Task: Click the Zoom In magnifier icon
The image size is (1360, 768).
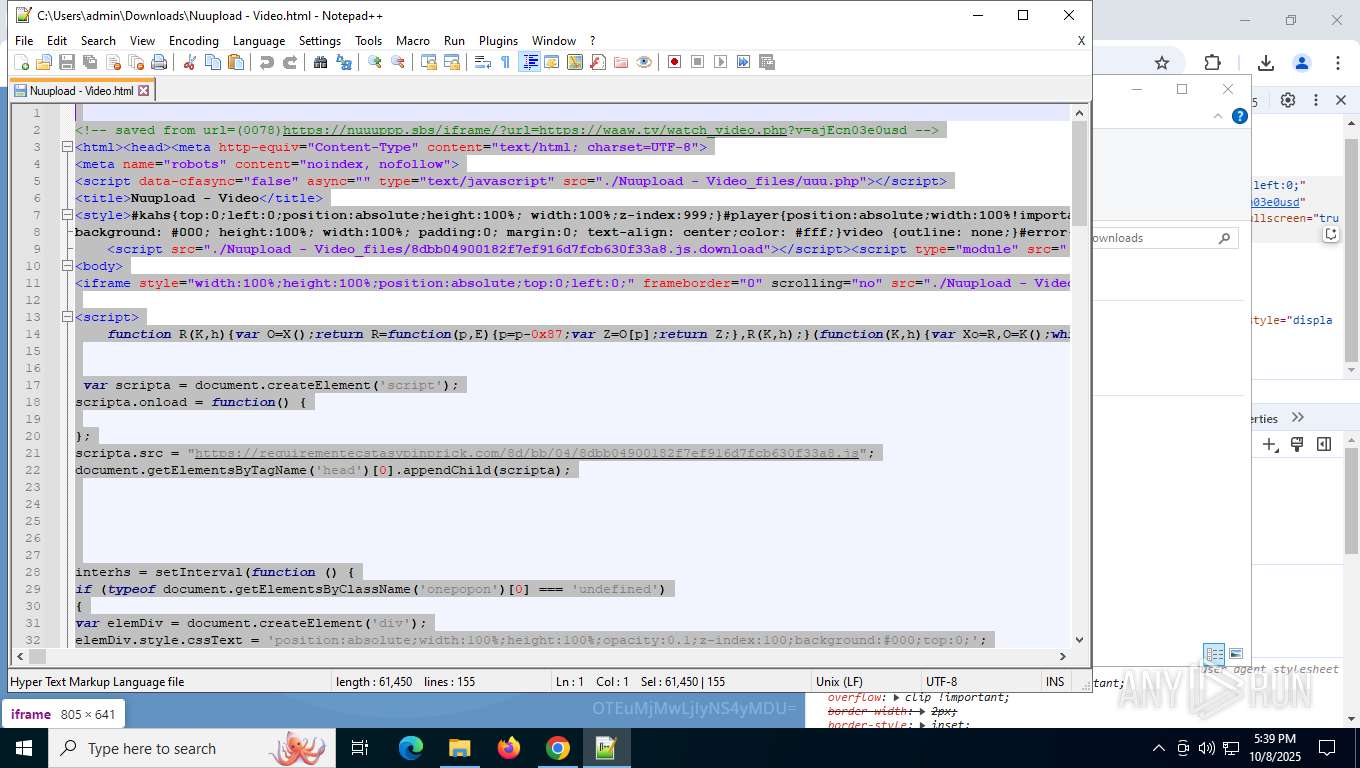Action: click(x=374, y=62)
